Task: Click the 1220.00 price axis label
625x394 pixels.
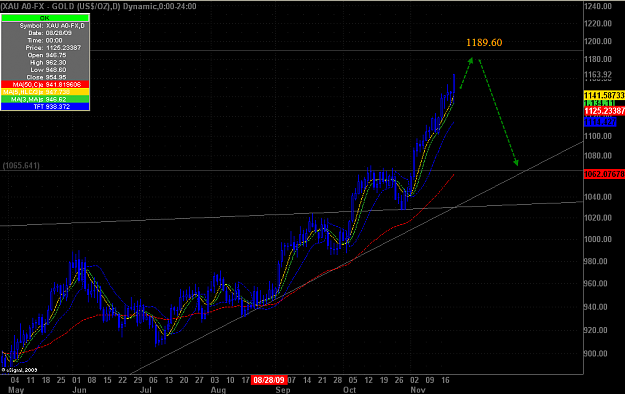Action: pos(598,24)
